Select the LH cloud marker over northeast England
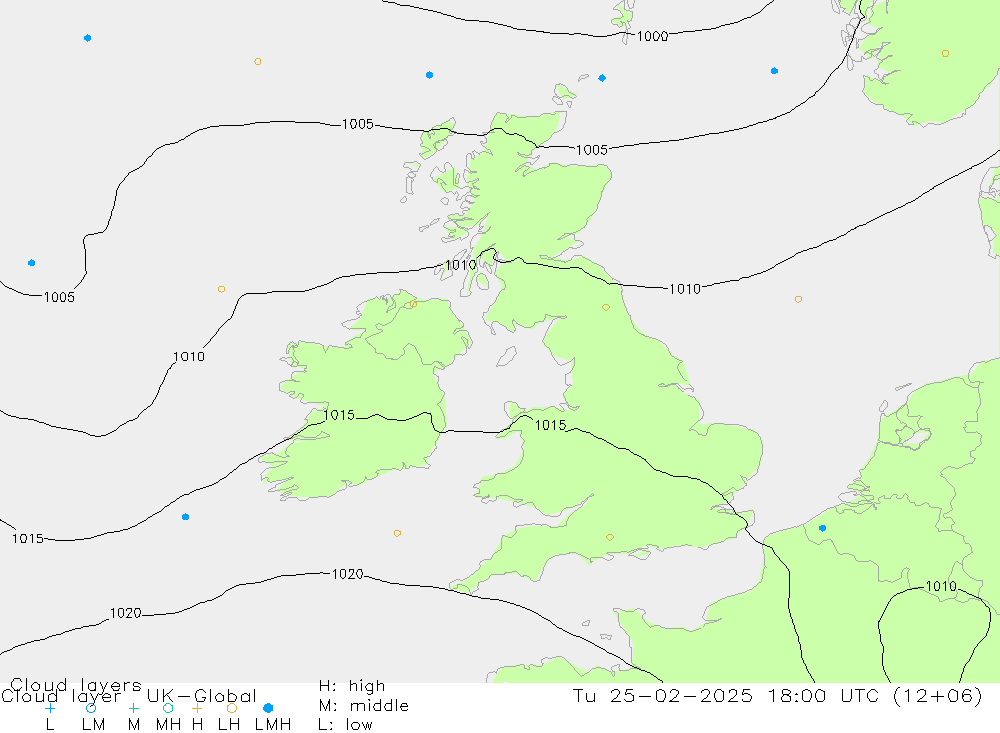The height and width of the screenshot is (733, 1000). (606, 307)
